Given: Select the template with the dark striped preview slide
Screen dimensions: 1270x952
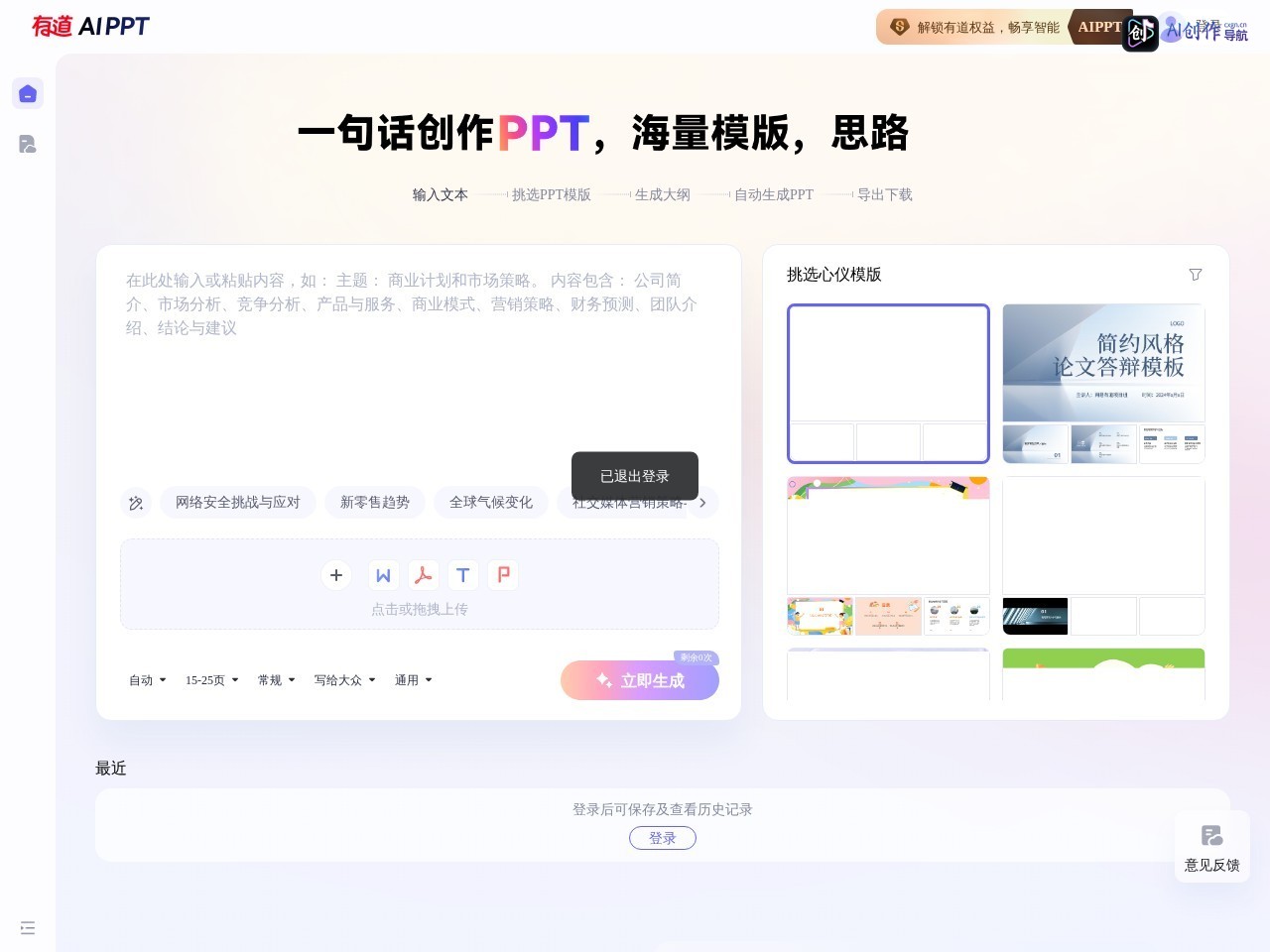Looking at the screenshot, I should click(x=1103, y=555).
